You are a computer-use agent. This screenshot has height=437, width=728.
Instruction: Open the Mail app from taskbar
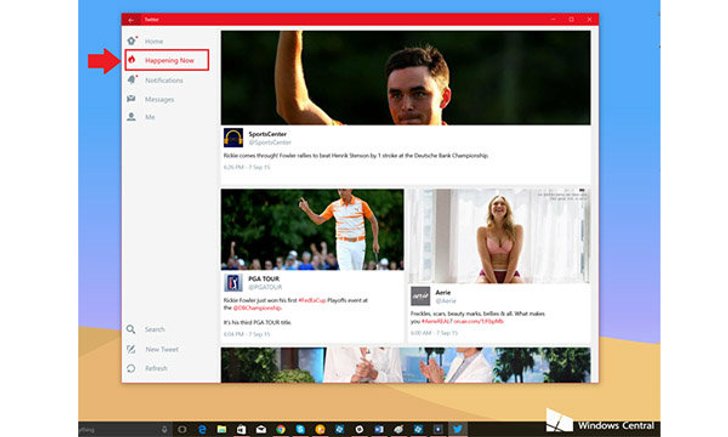261,430
